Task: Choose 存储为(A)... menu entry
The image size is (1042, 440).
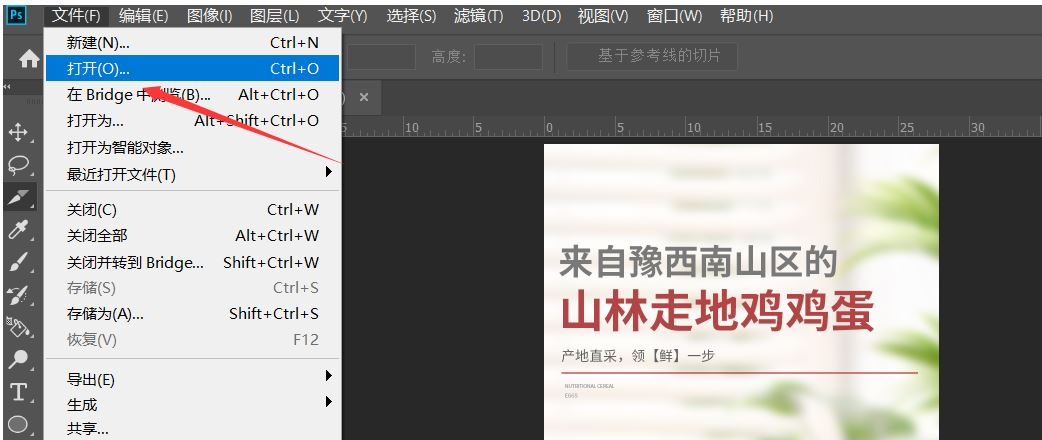Action: 193,314
